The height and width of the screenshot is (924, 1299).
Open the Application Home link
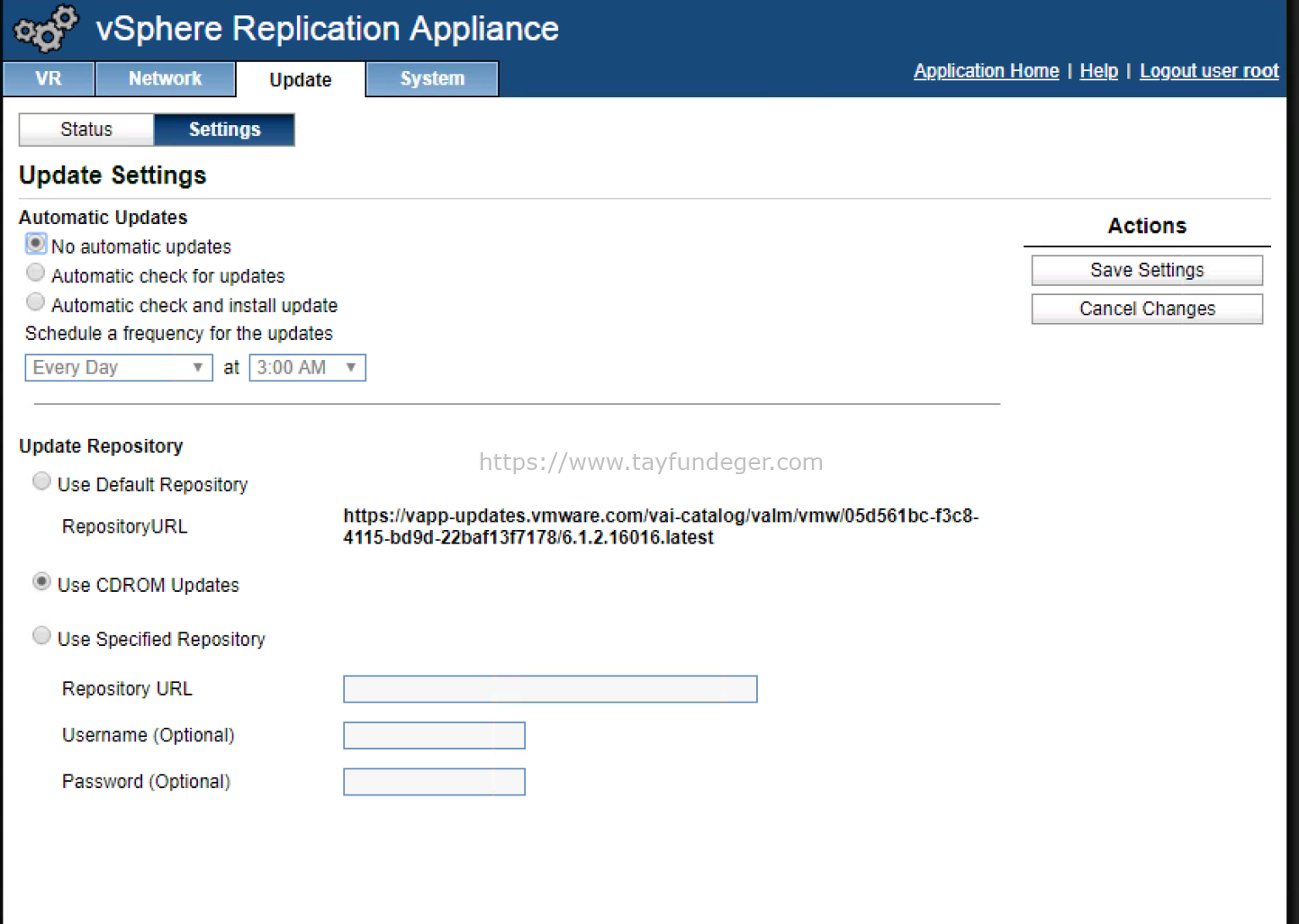(x=985, y=71)
